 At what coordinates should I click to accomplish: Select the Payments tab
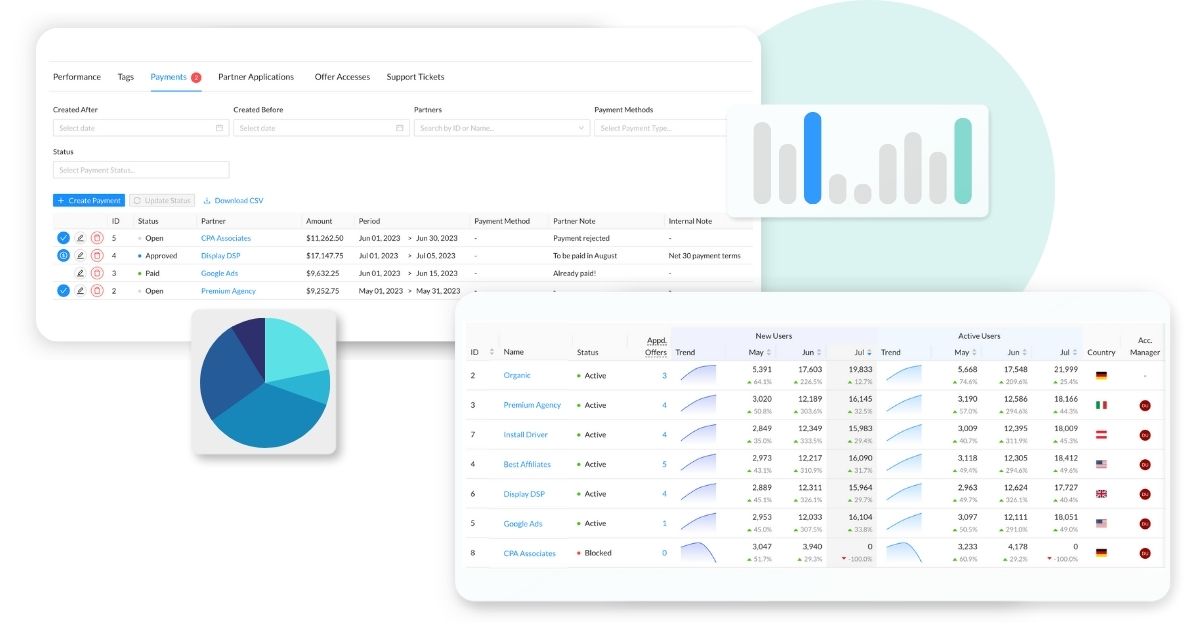pyautogui.click(x=176, y=77)
